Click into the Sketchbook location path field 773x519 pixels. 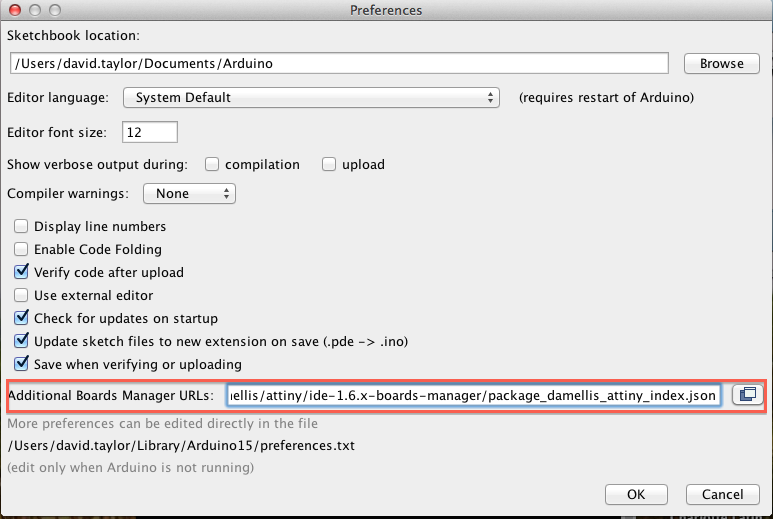(339, 64)
